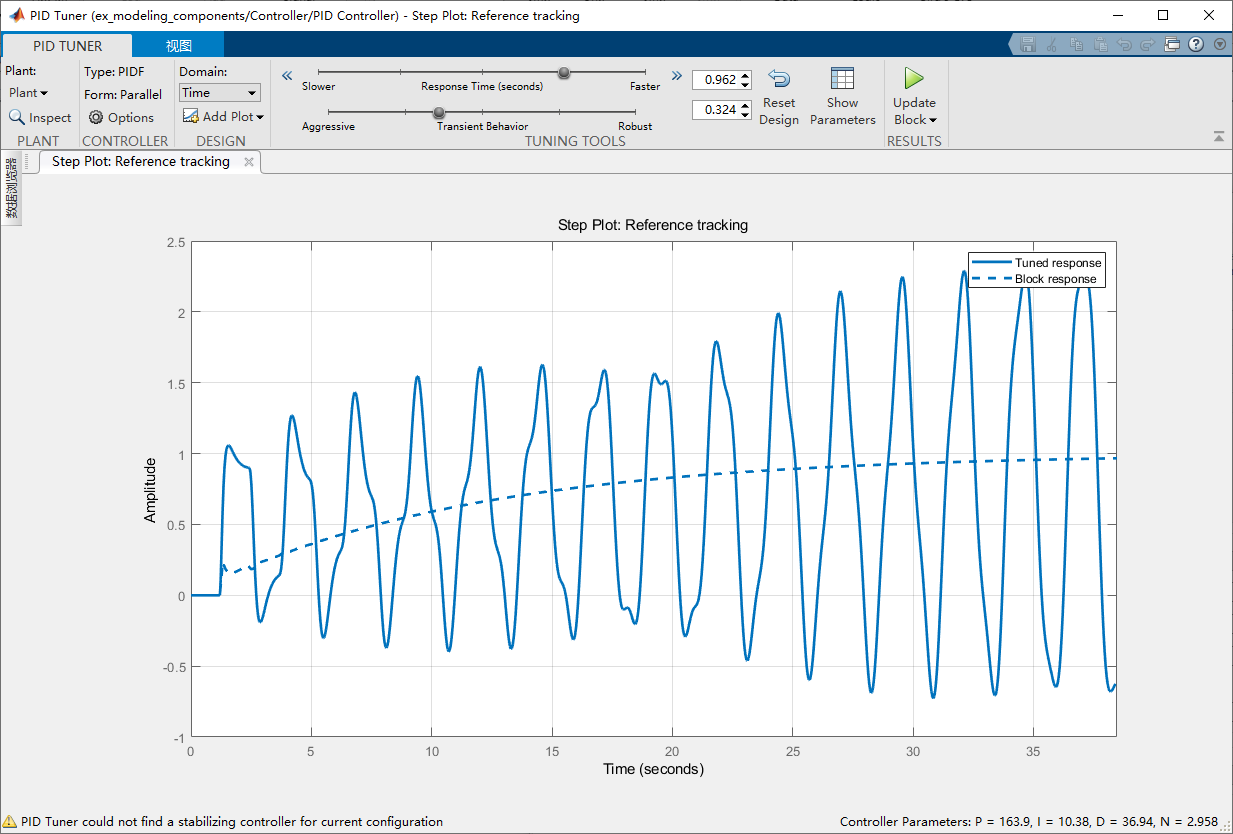Image resolution: width=1233 pixels, height=834 pixels.
Task: Click the Response Time slider handle
Action: tap(564, 72)
